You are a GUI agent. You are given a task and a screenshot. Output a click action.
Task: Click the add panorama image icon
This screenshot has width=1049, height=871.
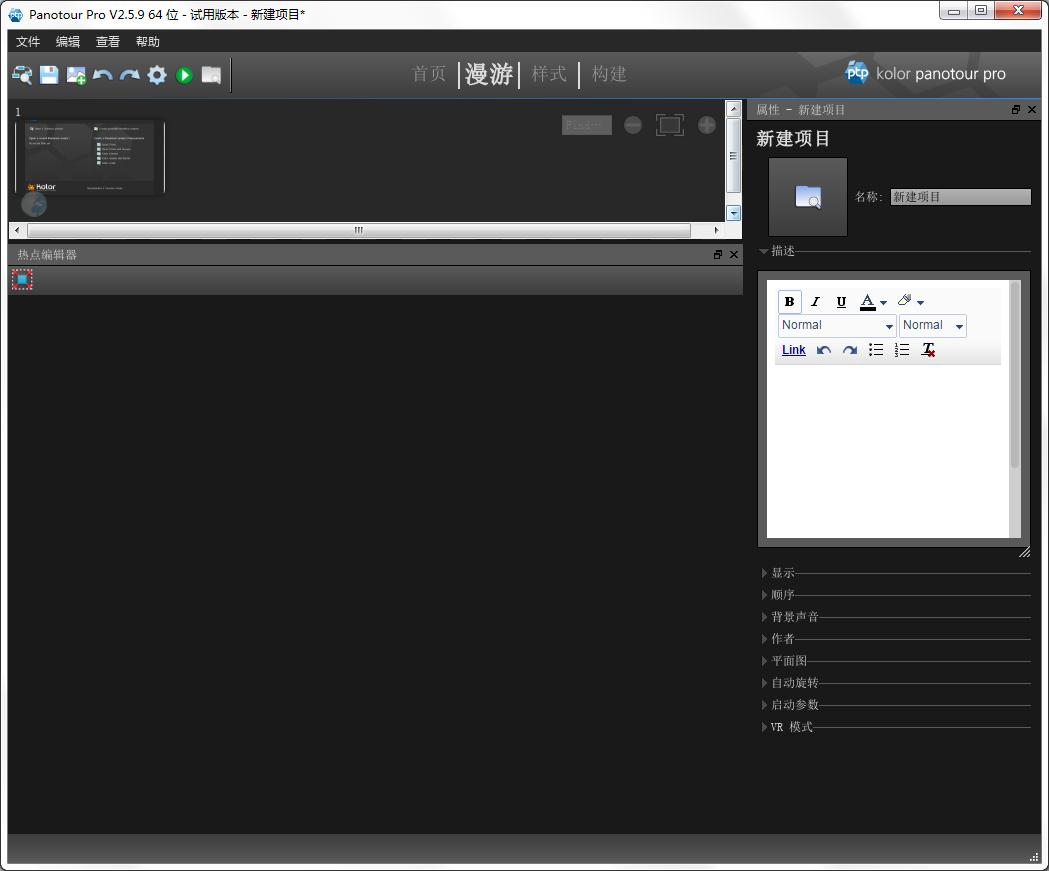coord(76,75)
